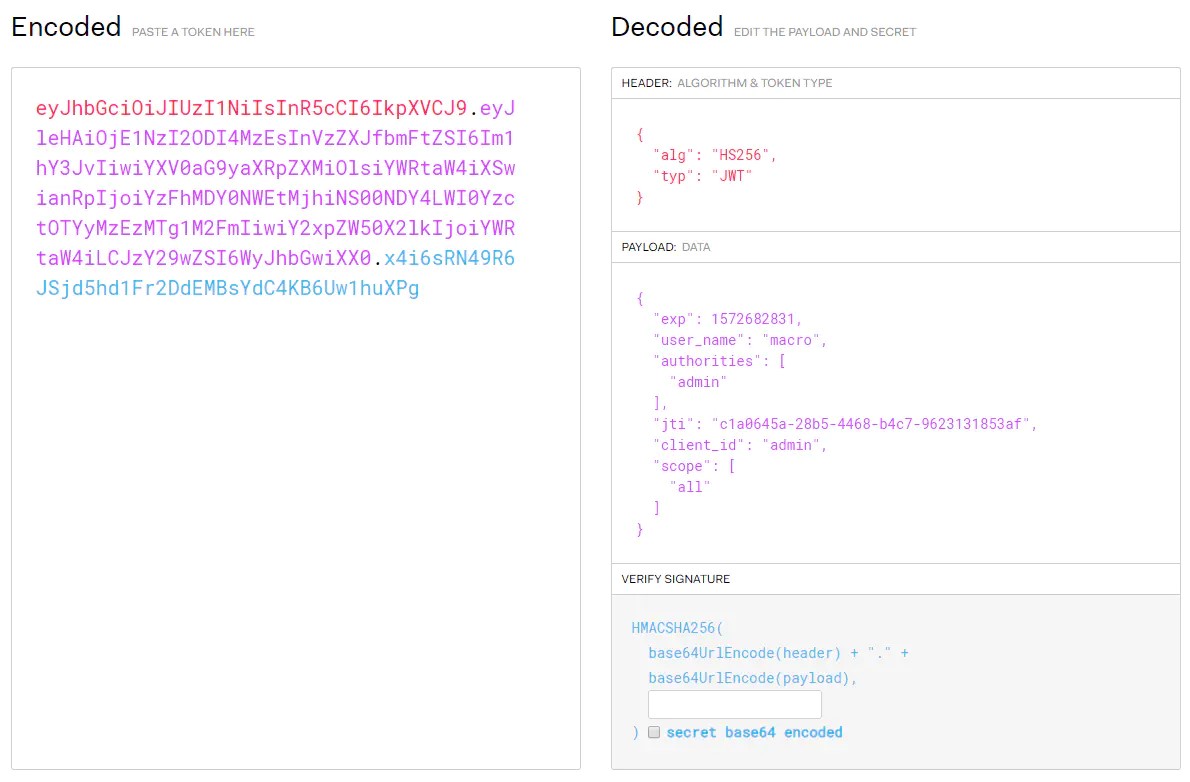The image size is (1190, 782).
Task: Select the HEADER section label
Action: click(644, 83)
